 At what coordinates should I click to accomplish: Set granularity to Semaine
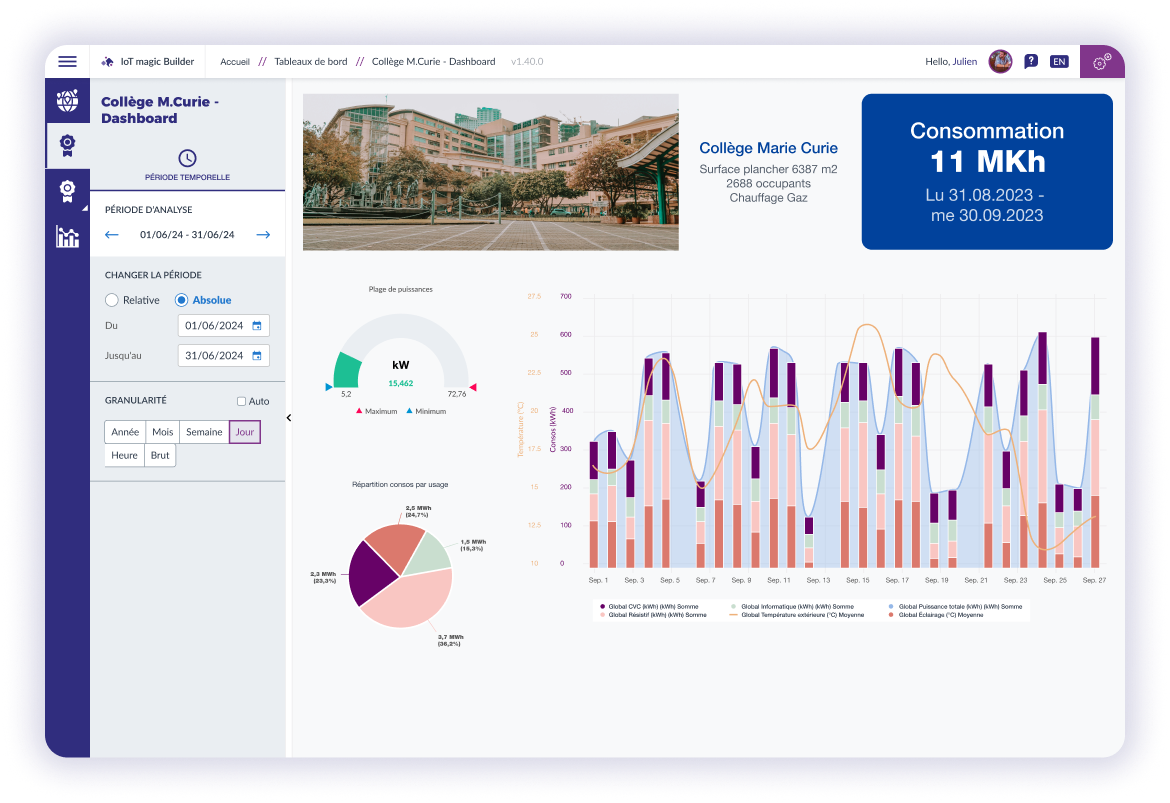tap(204, 432)
